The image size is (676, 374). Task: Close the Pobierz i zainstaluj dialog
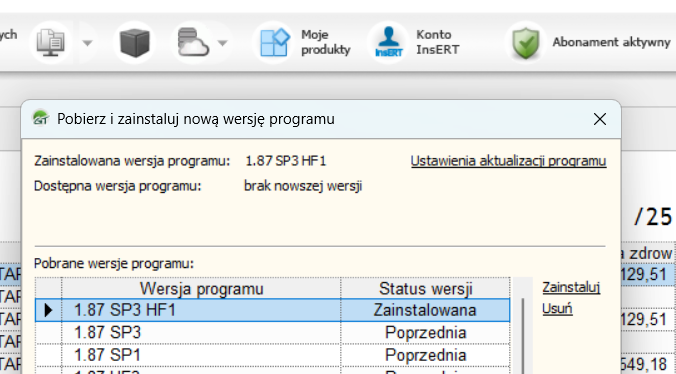[x=600, y=119]
